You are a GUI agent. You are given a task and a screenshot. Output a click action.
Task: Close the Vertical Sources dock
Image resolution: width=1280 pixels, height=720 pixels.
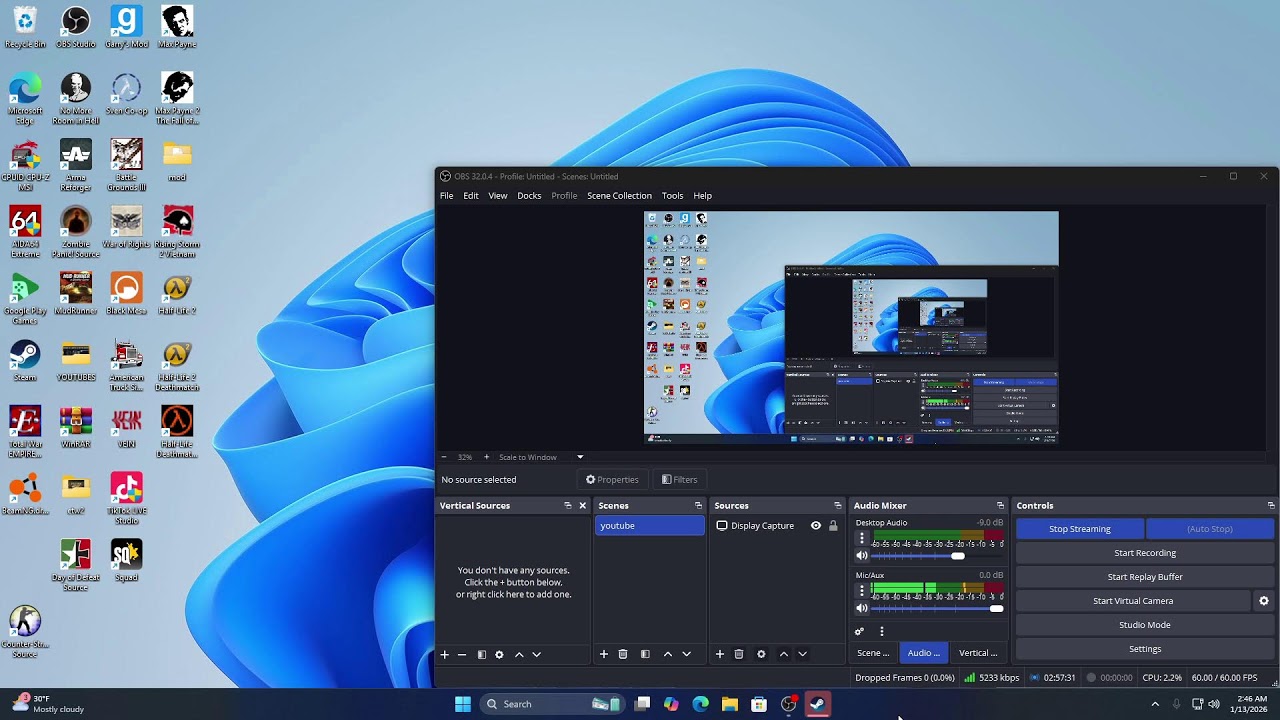(x=583, y=506)
